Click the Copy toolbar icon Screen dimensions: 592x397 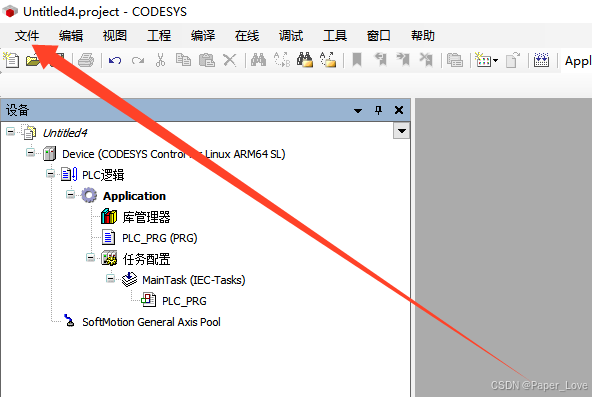[x=183, y=60]
